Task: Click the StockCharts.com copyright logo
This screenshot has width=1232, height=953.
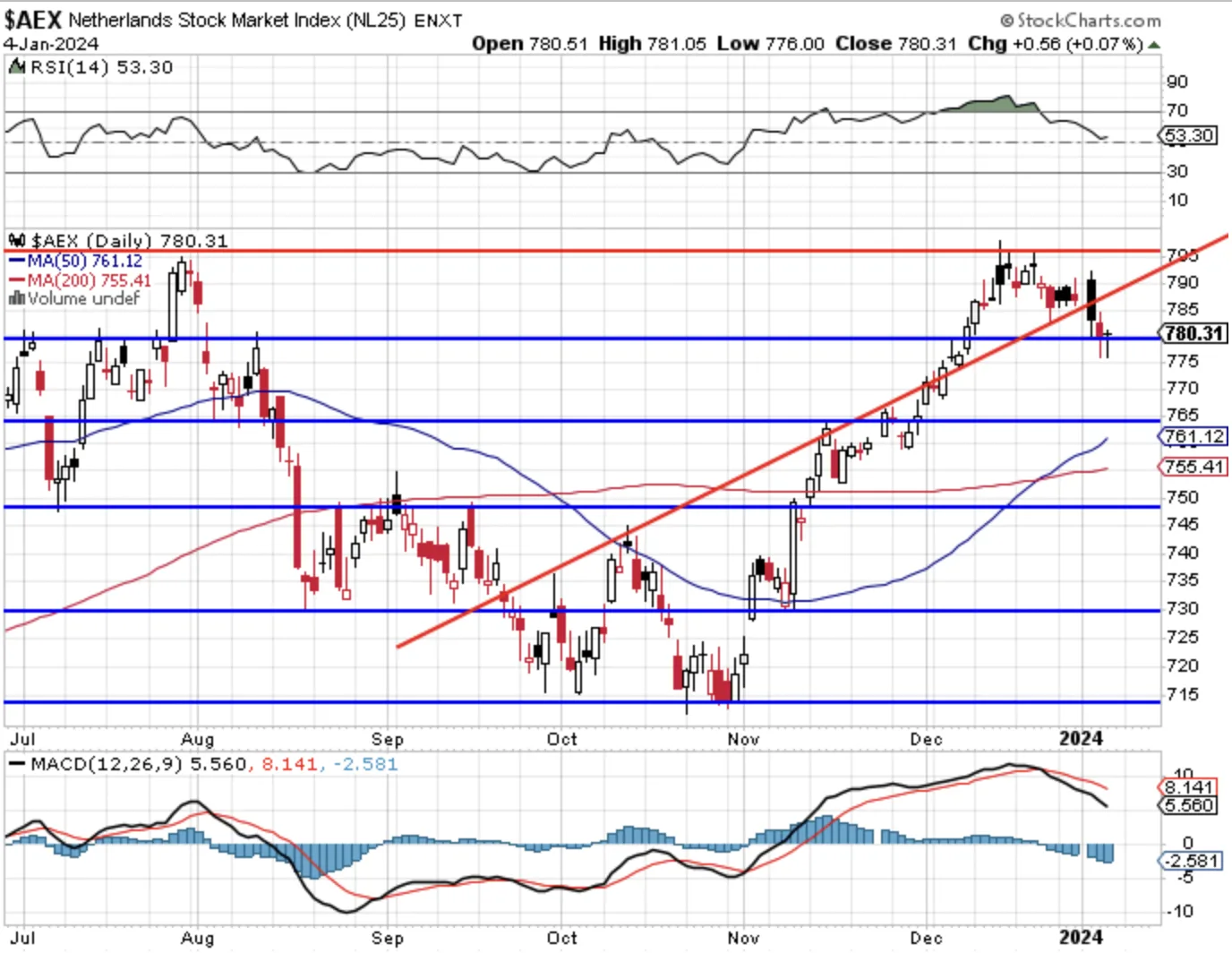Action: click(1080, 20)
